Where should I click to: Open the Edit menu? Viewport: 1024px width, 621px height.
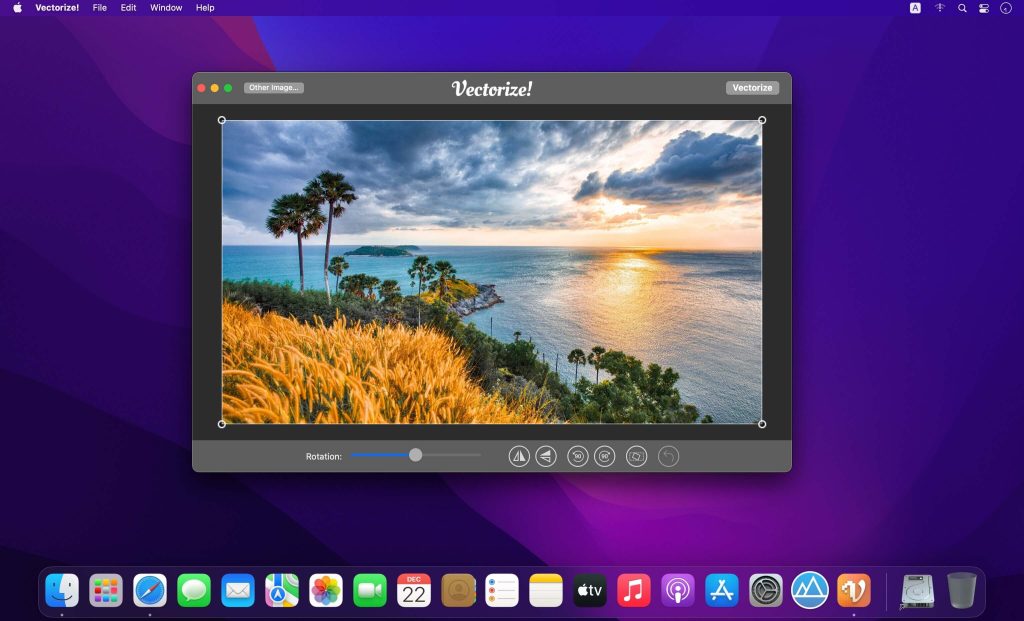click(x=128, y=8)
